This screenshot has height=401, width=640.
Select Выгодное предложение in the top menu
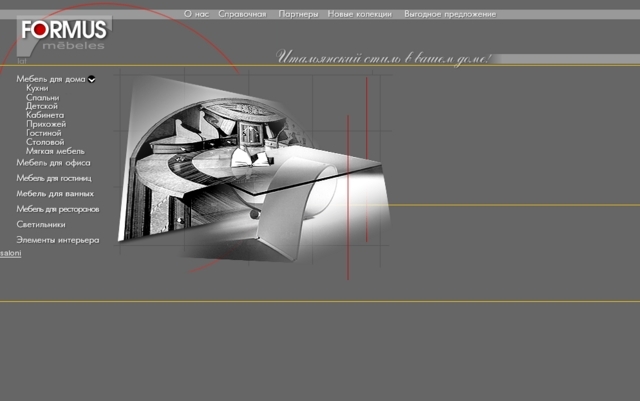tap(449, 14)
